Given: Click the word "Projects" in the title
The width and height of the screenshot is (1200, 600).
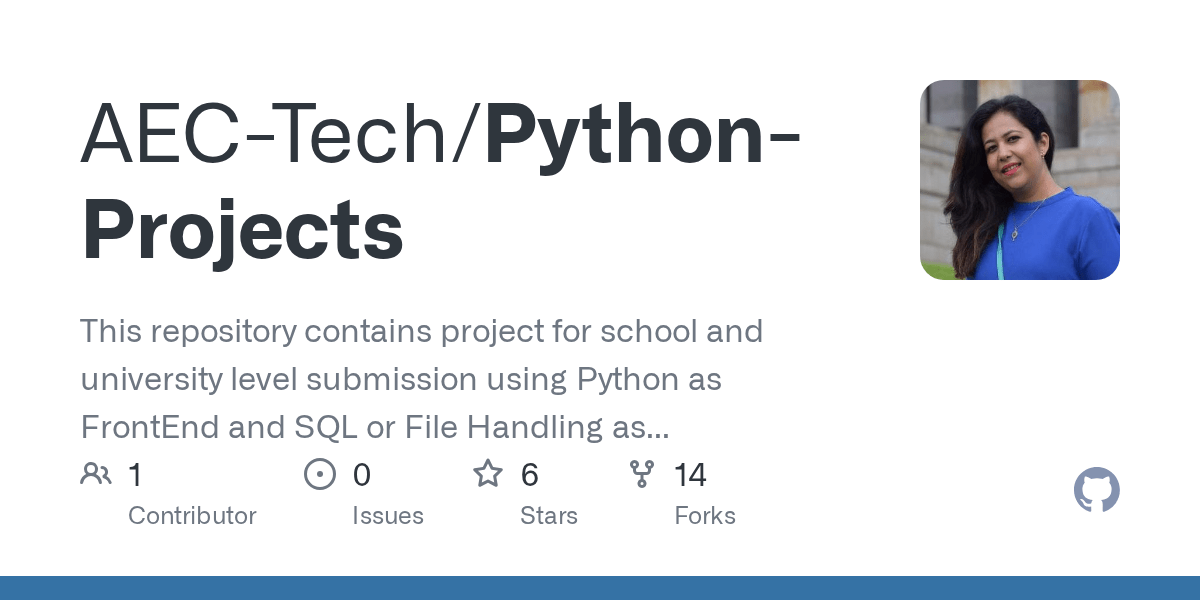Looking at the screenshot, I should 242,230.
